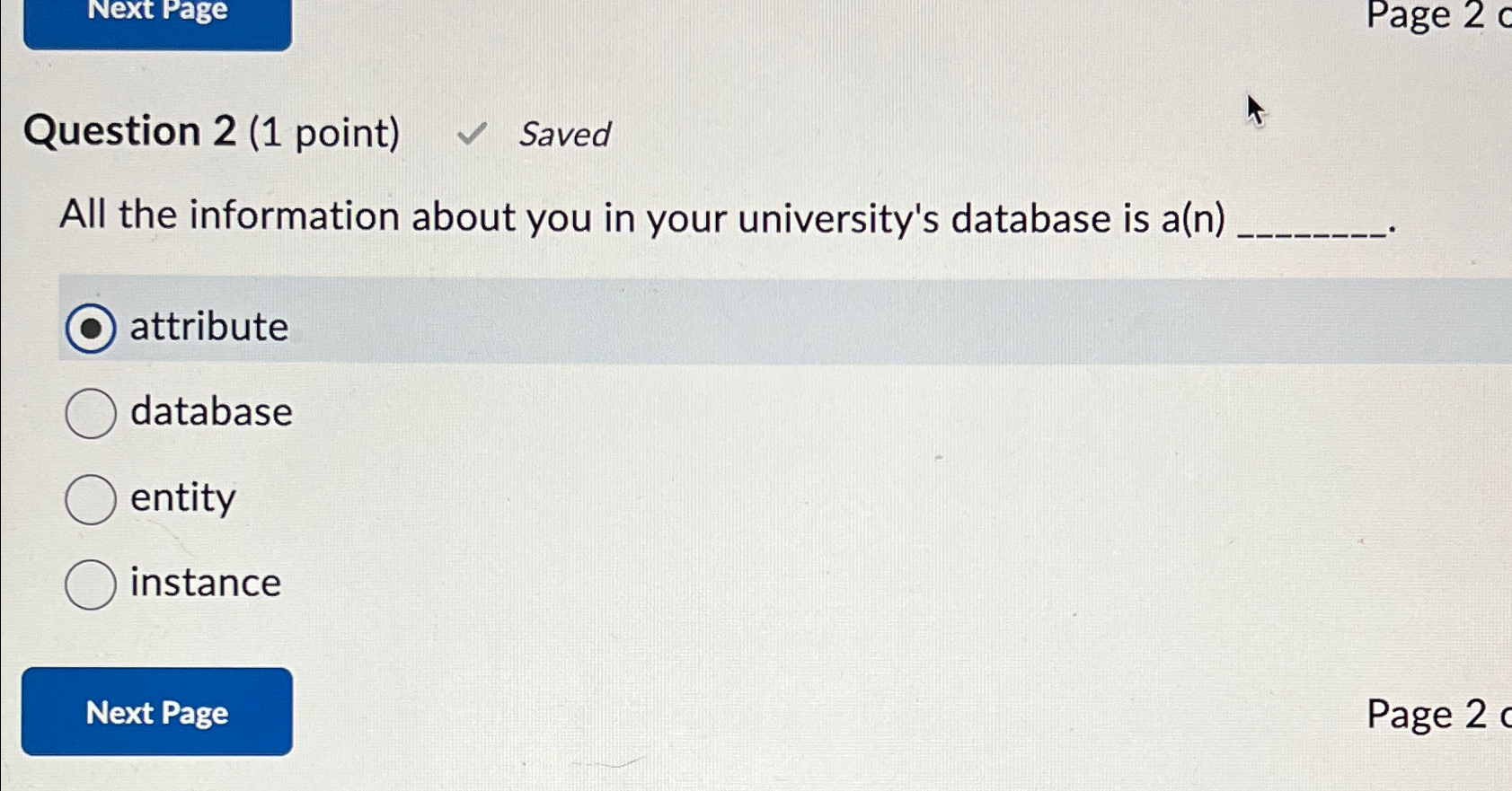Click the Saved checkmark indicator
Screen dimensions: 1512x791
point(471,133)
